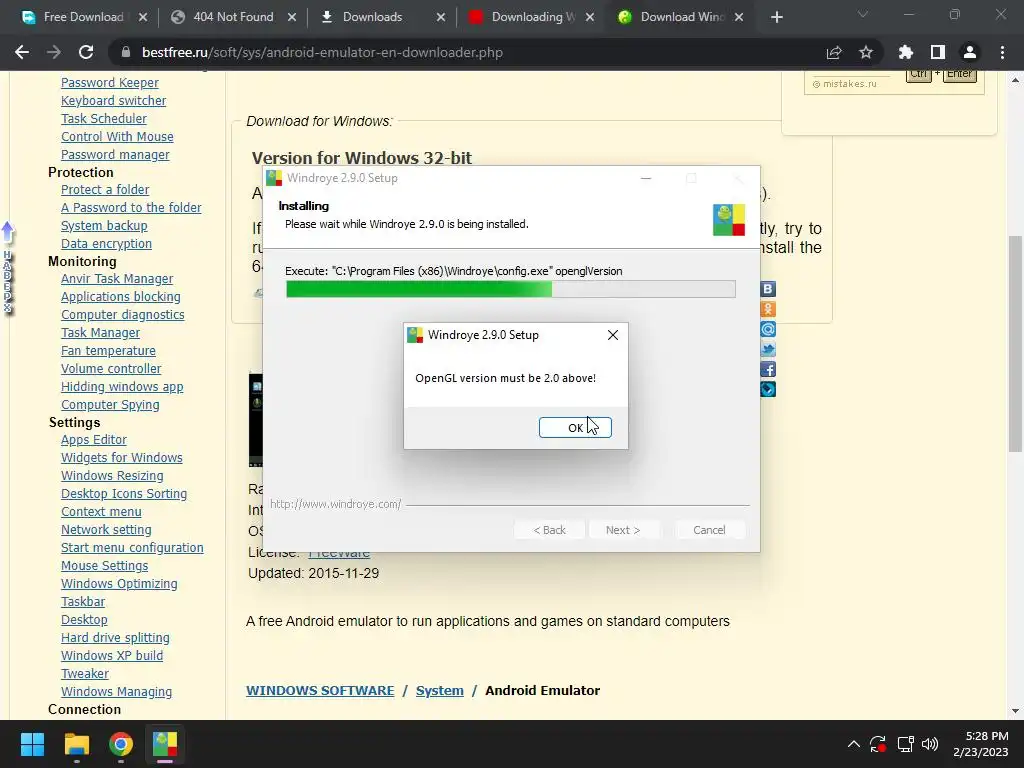
Task: Open tab search dropdown chevron
Action: pos(863,14)
